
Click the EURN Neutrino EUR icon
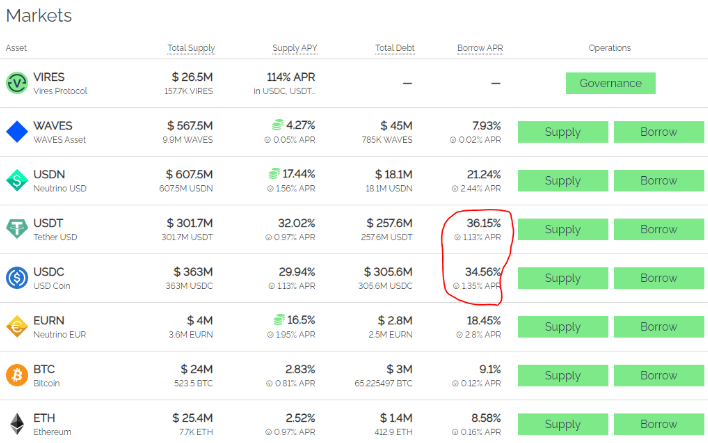(17, 326)
